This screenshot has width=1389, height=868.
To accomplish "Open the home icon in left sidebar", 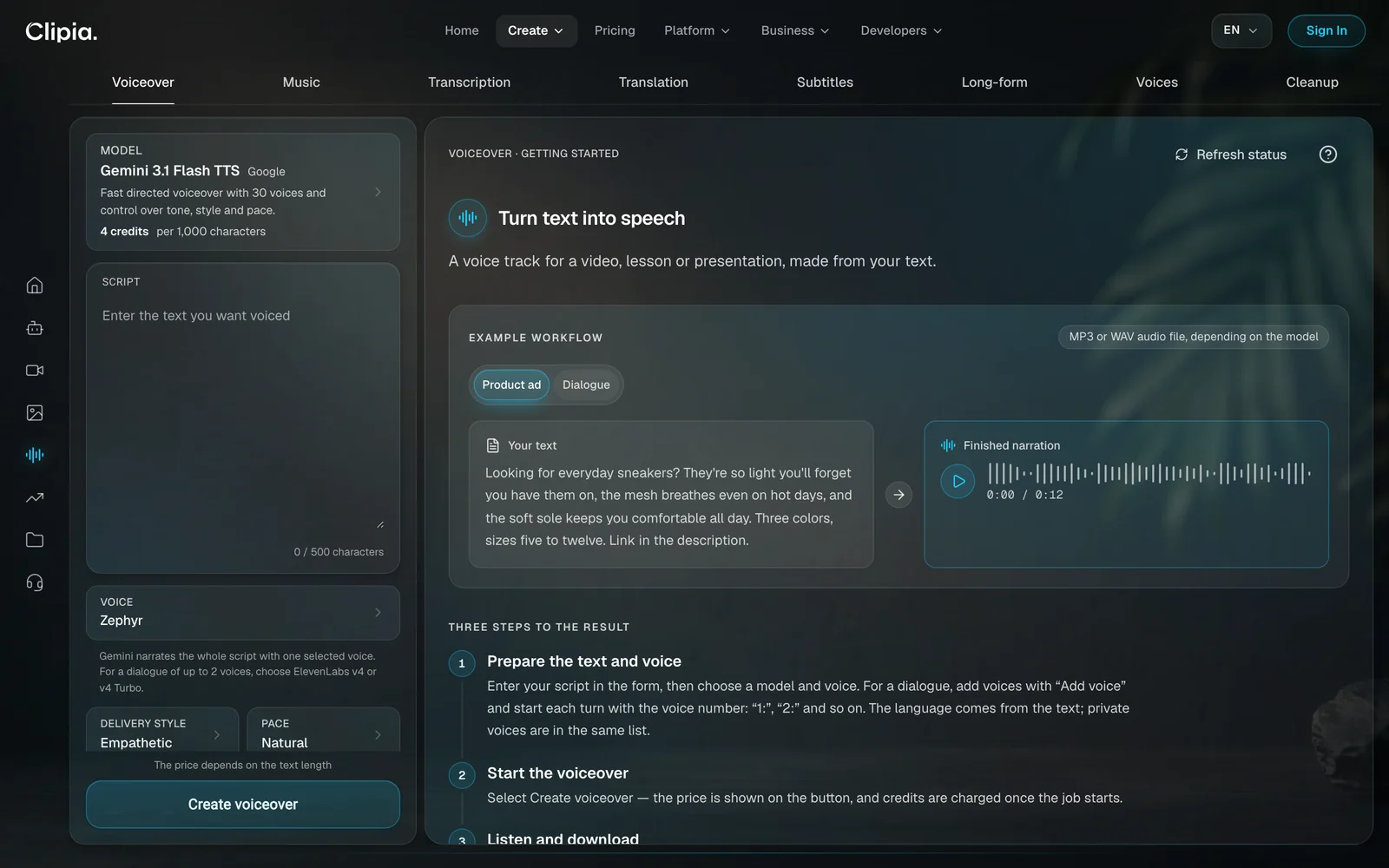I will pos(35,285).
